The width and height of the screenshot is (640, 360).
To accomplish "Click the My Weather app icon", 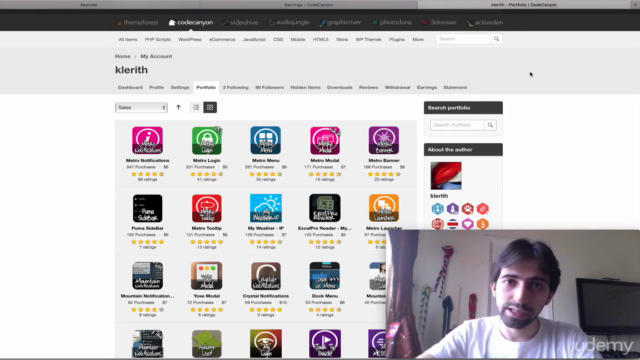I will (x=266, y=208).
